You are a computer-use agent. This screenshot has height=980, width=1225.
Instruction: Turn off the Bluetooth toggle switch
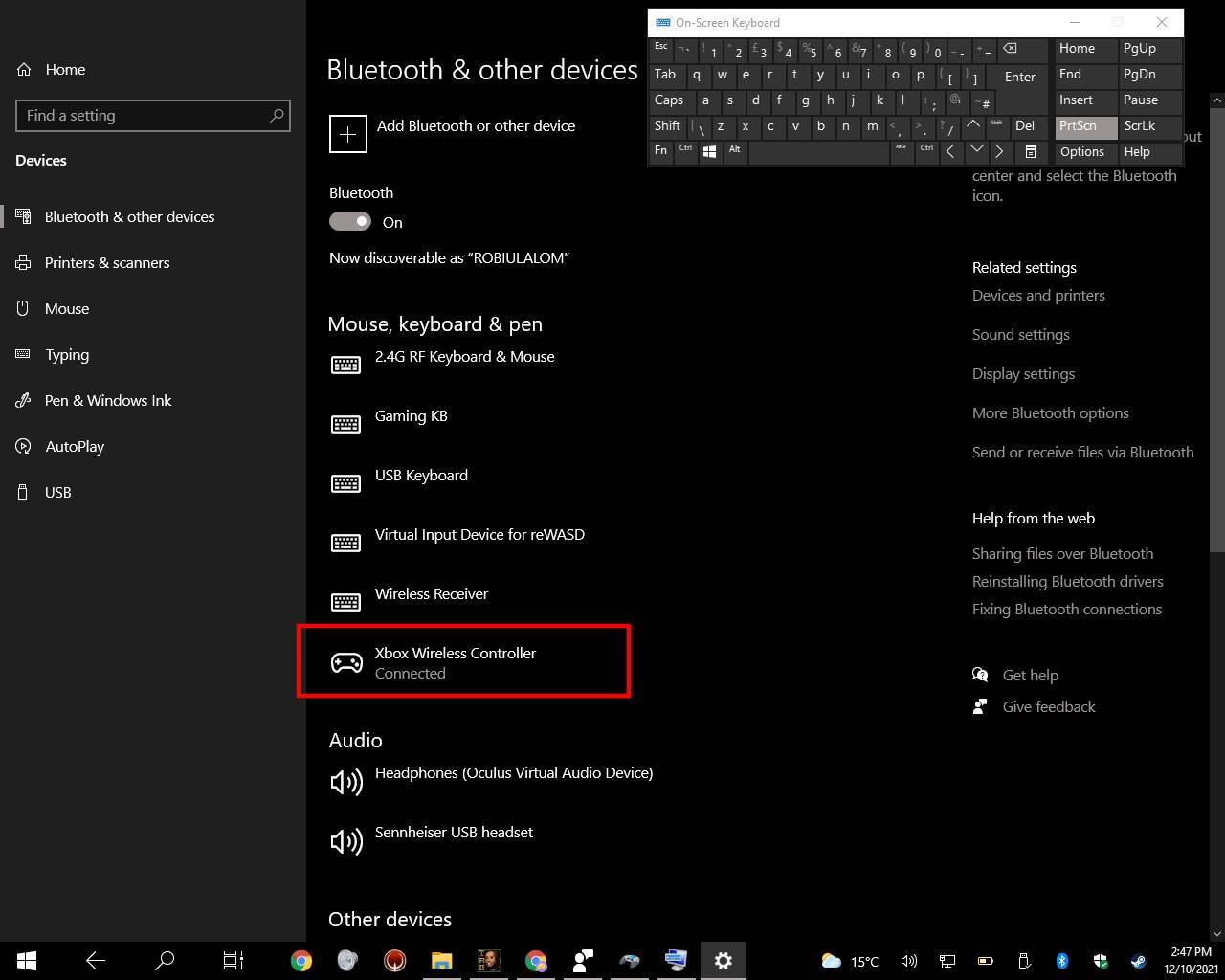(x=350, y=222)
